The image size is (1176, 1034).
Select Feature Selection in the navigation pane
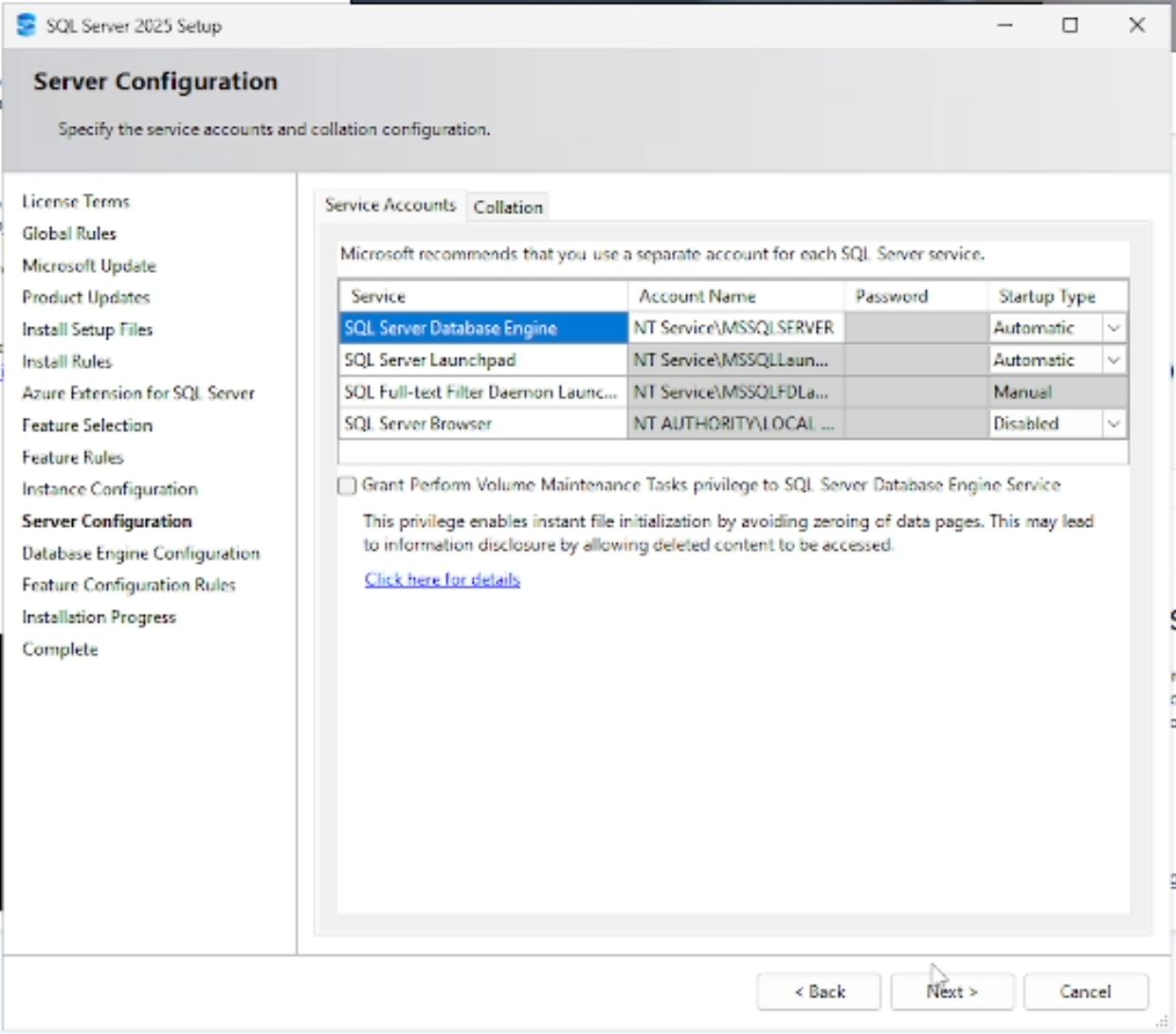(86, 426)
